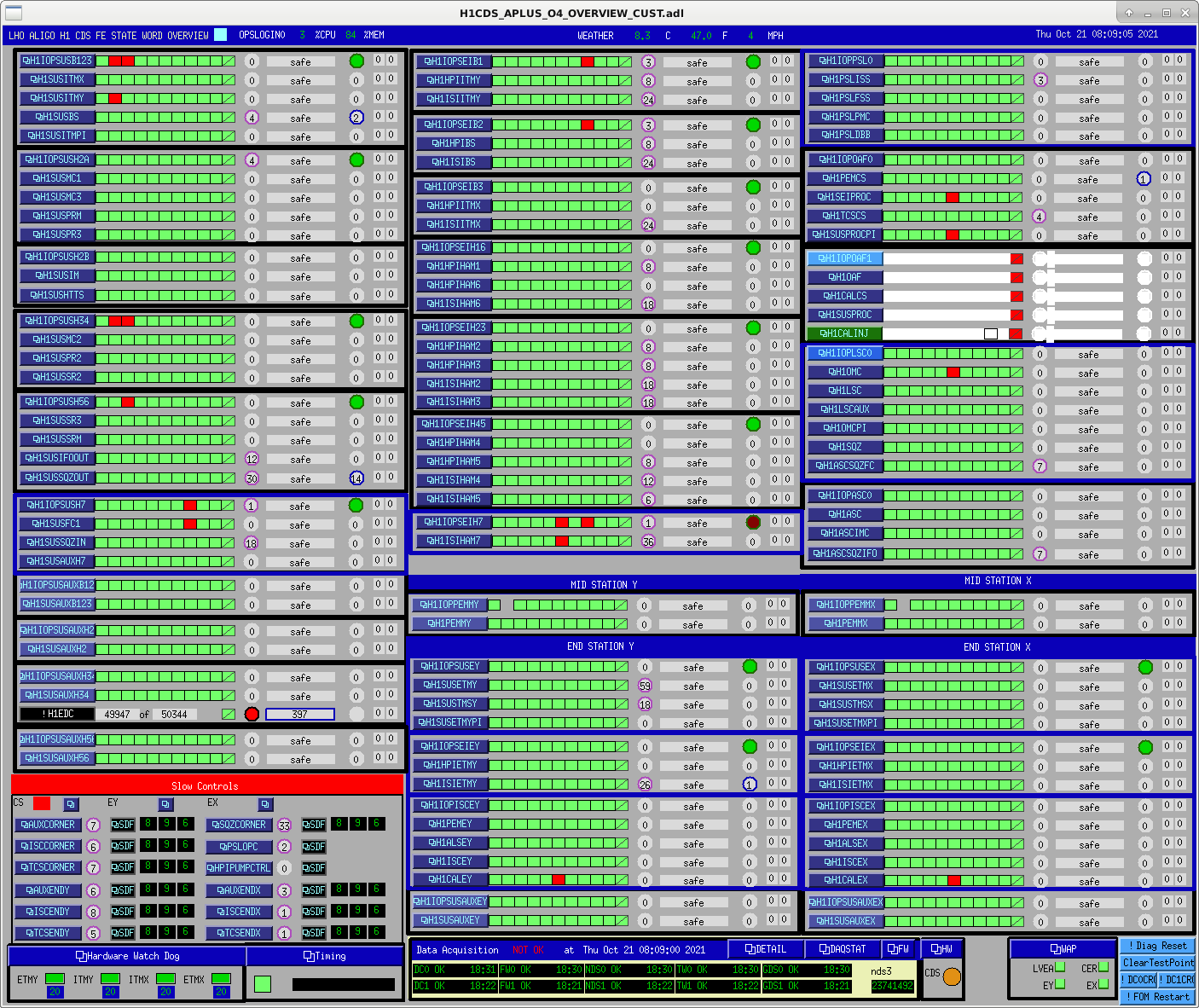The width and height of the screenshot is (1199, 1008).
Task: Open the window menu icon in title bar
Action: click(x=14, y=13)
